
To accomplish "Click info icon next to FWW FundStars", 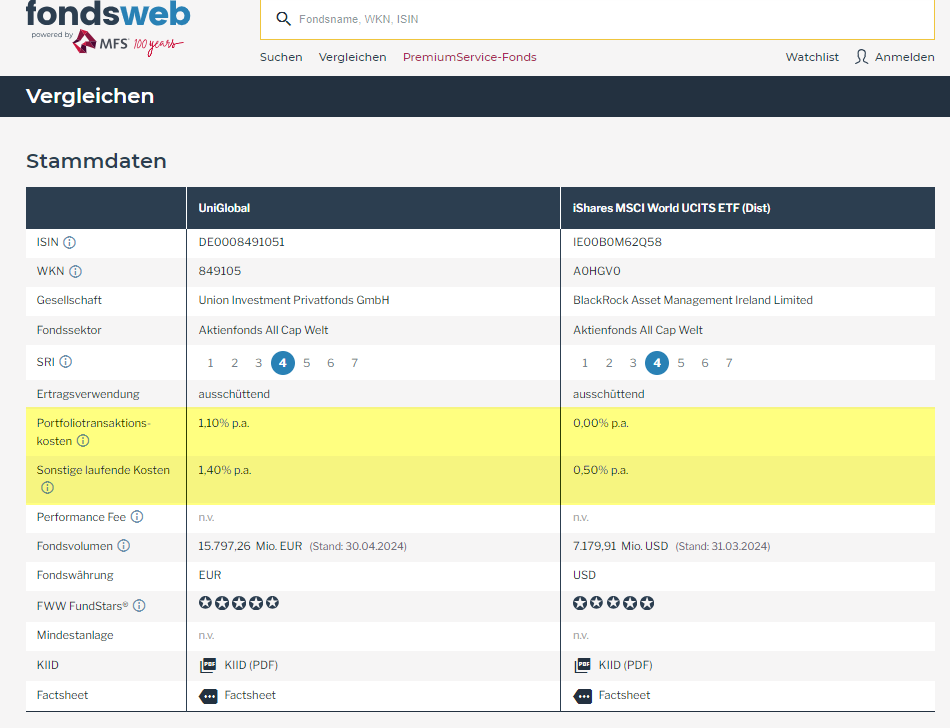I will coord(140,605).
